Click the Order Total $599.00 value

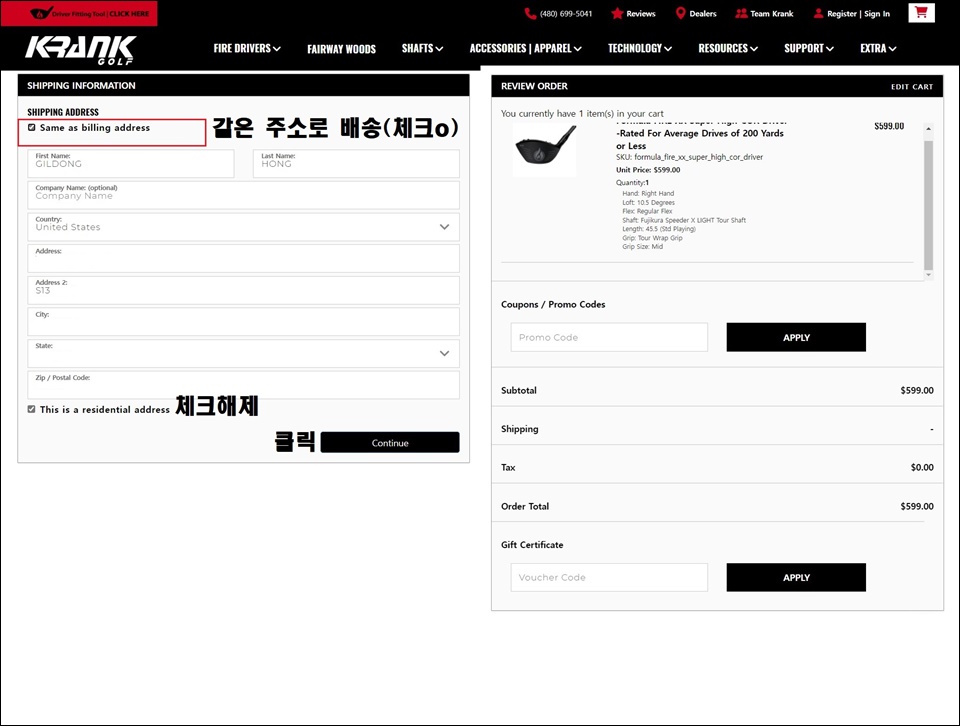917,506
